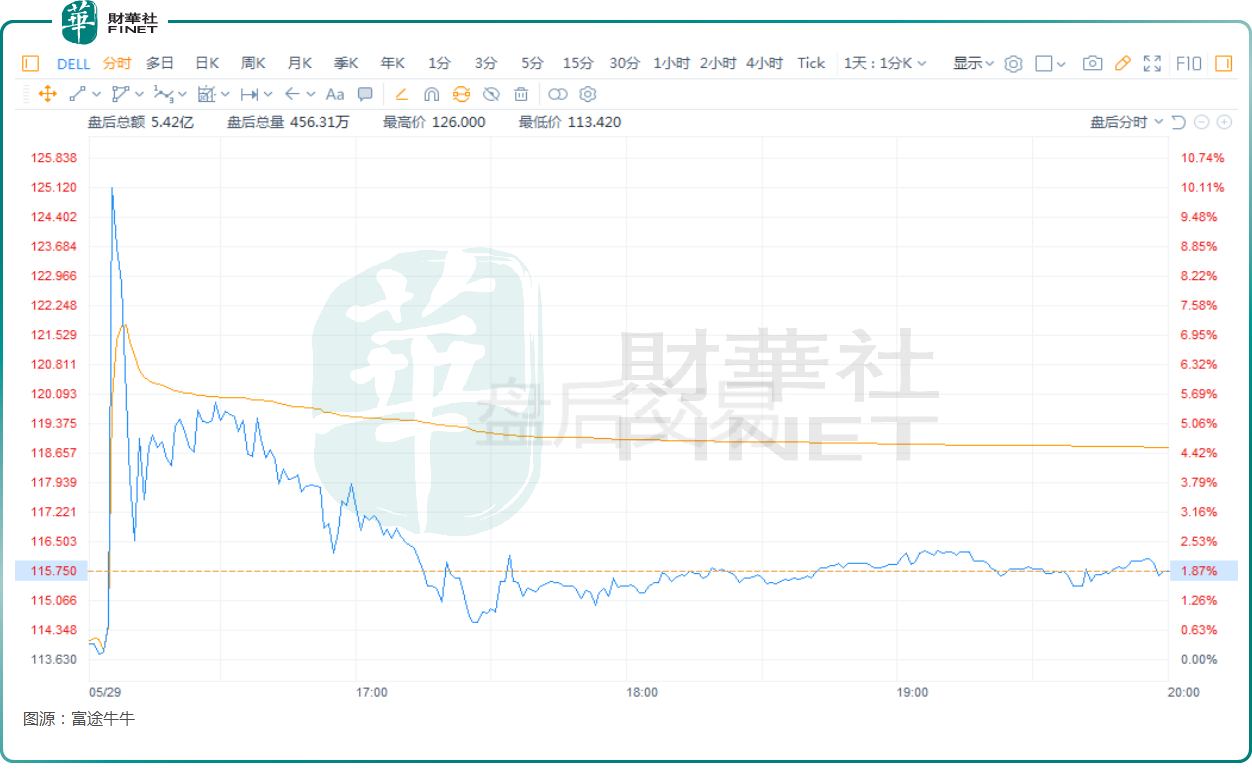
Task: Expand the 显示 display dropdown
Action: 973,63
